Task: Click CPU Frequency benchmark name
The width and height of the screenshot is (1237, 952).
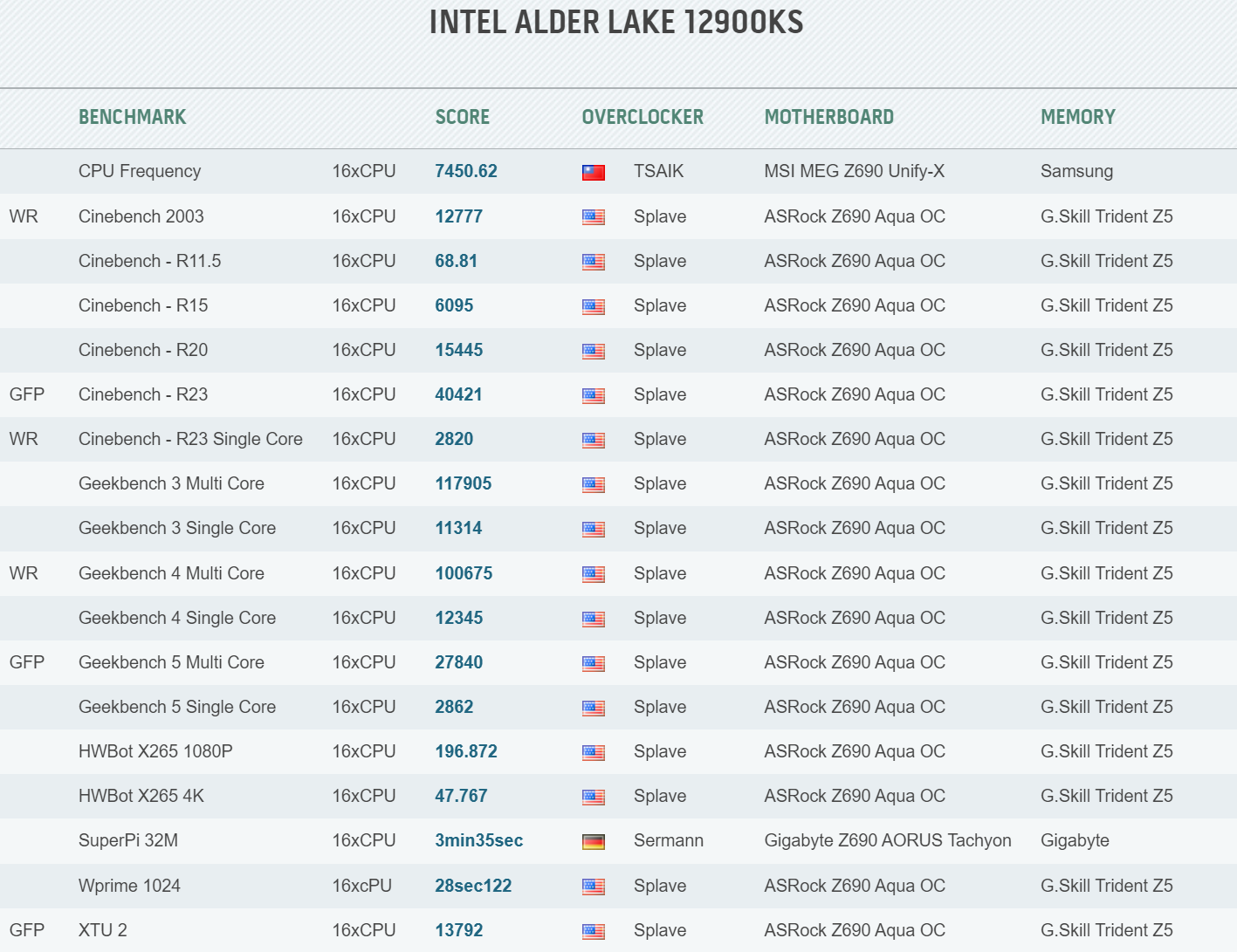Action: coord(140,171)
